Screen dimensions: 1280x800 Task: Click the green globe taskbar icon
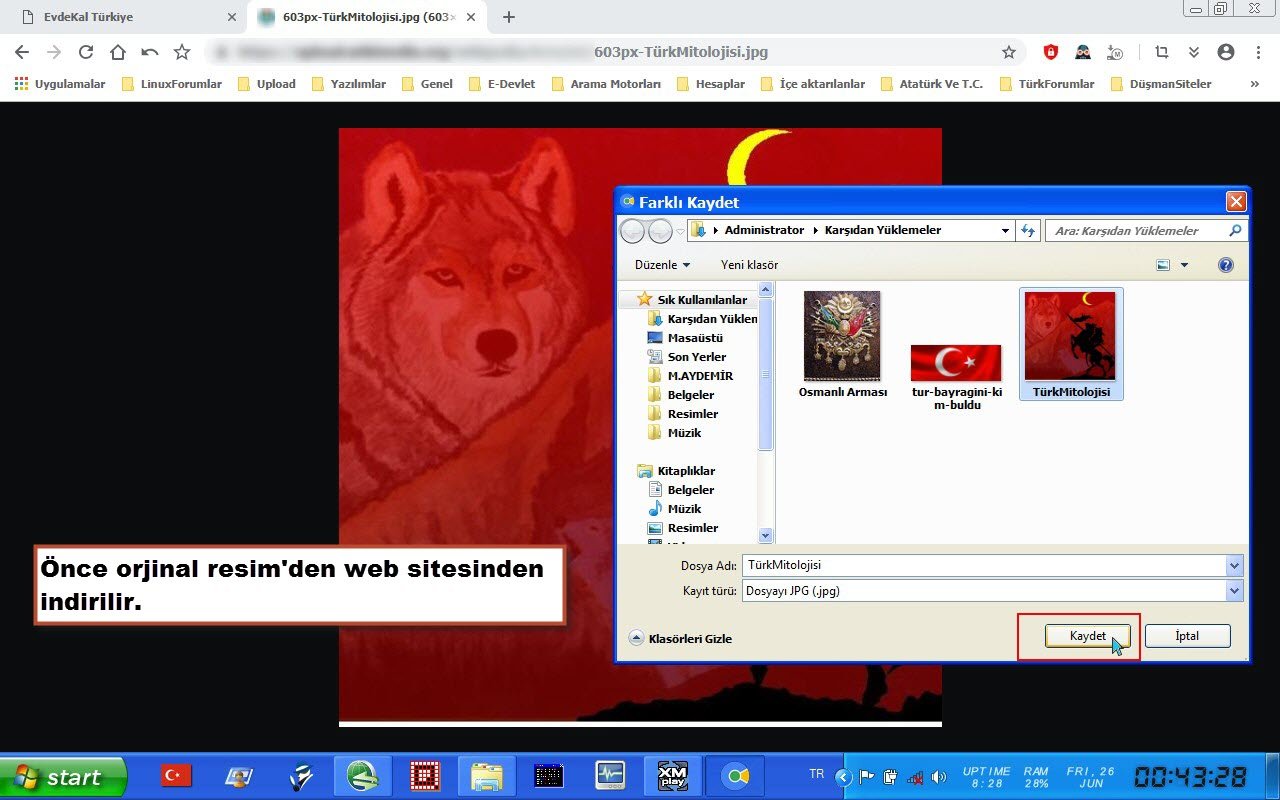[363, 776]
